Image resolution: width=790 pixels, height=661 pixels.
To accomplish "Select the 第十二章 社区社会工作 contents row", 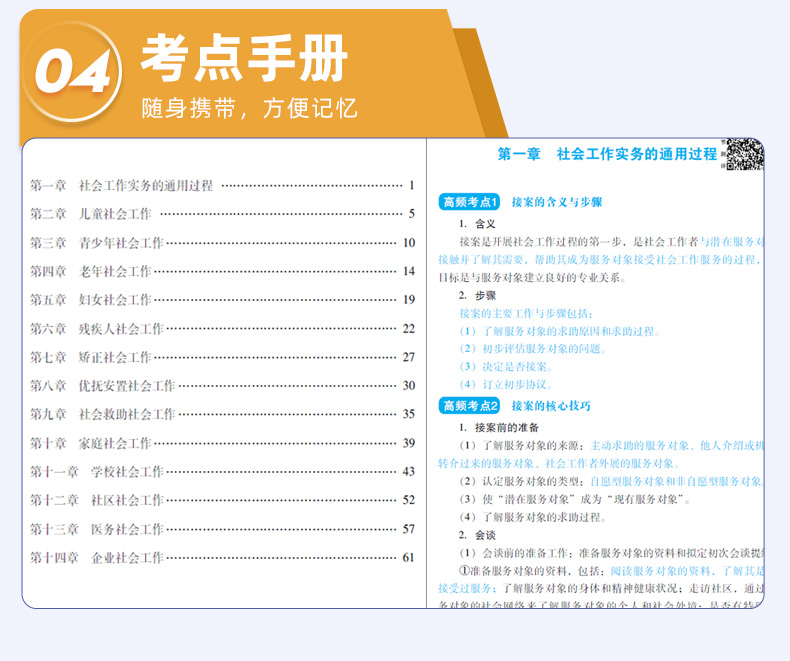I will [222, 500].
